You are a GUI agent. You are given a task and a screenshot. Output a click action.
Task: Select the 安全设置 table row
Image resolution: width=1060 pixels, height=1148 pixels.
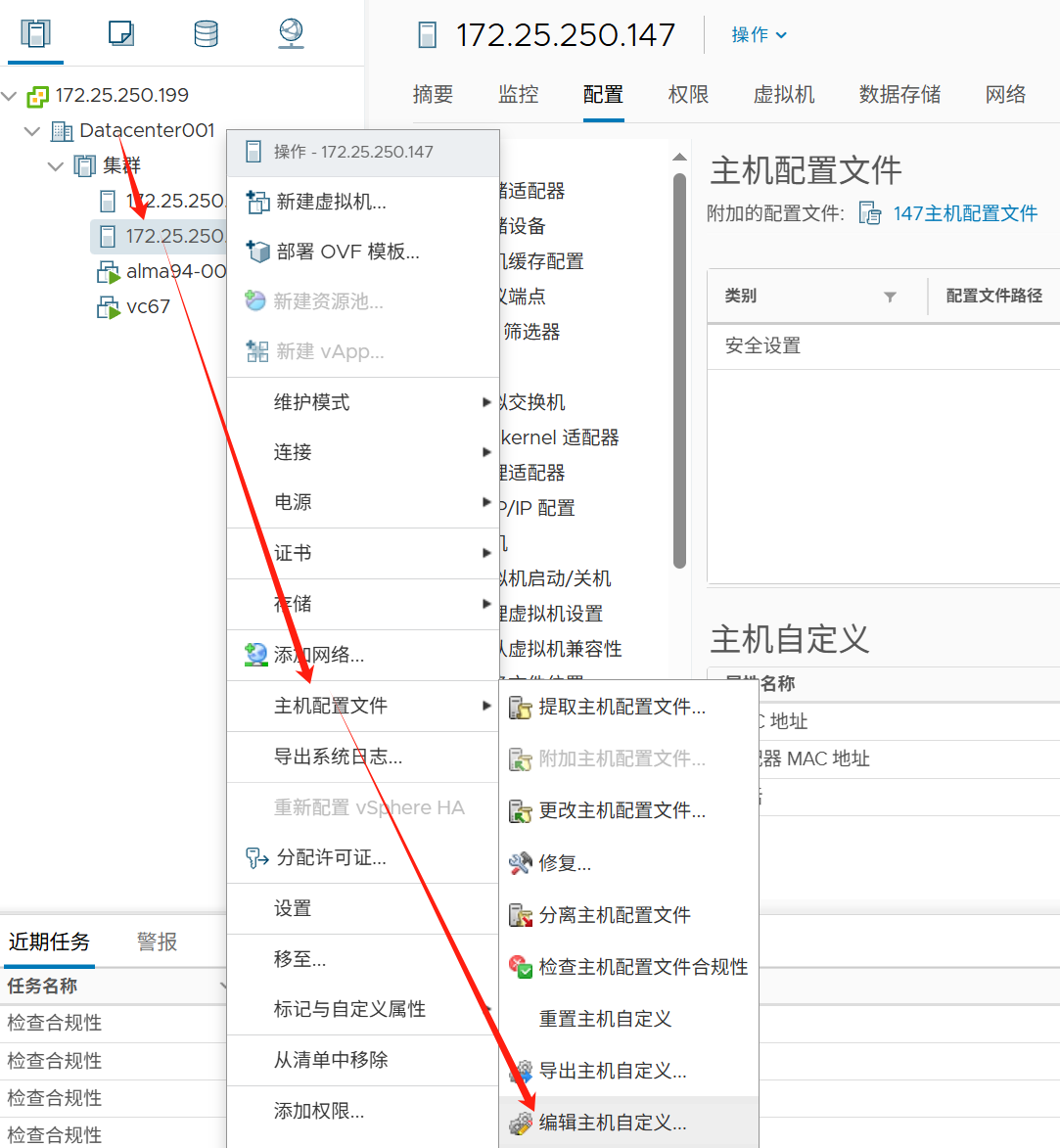click(884, 346)
